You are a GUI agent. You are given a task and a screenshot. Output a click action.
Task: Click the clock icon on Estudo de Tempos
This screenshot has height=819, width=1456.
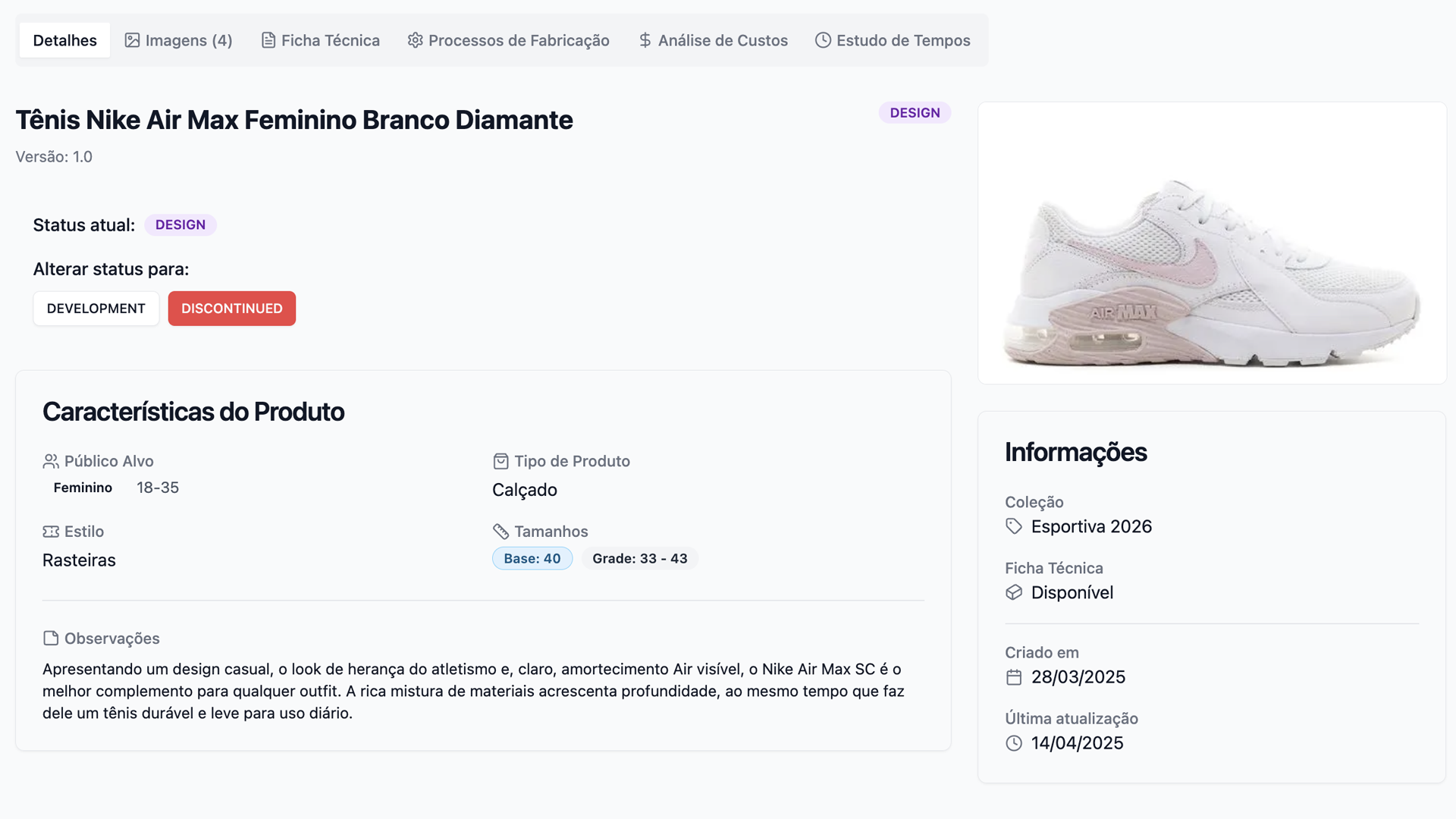(822, 39)
